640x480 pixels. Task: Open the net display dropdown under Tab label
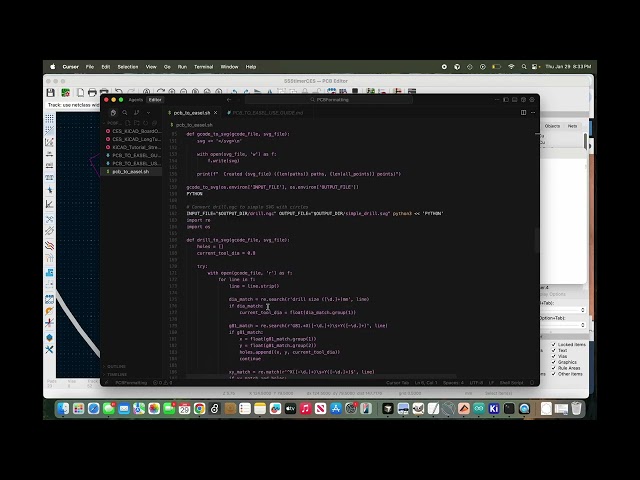point(564,310)
